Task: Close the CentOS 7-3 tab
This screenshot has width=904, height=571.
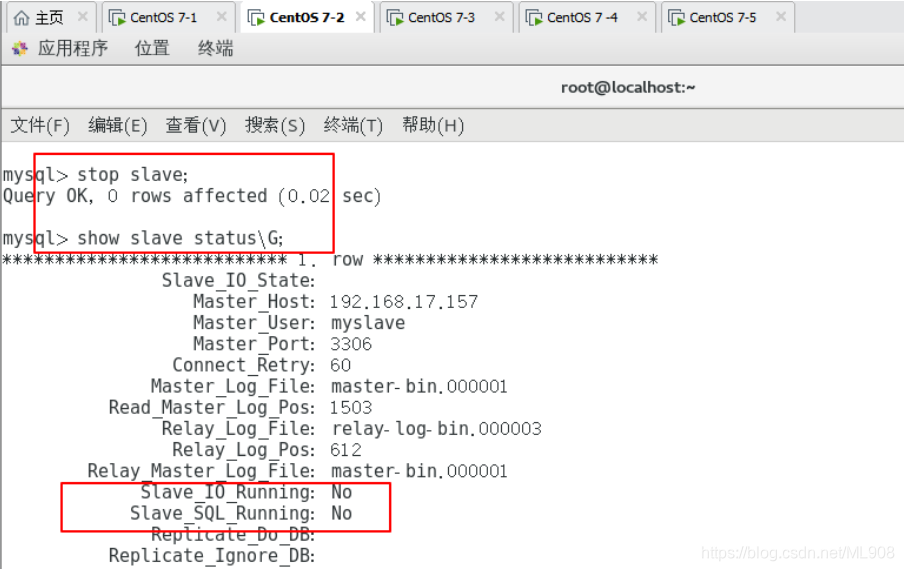Action: (500, 17)
